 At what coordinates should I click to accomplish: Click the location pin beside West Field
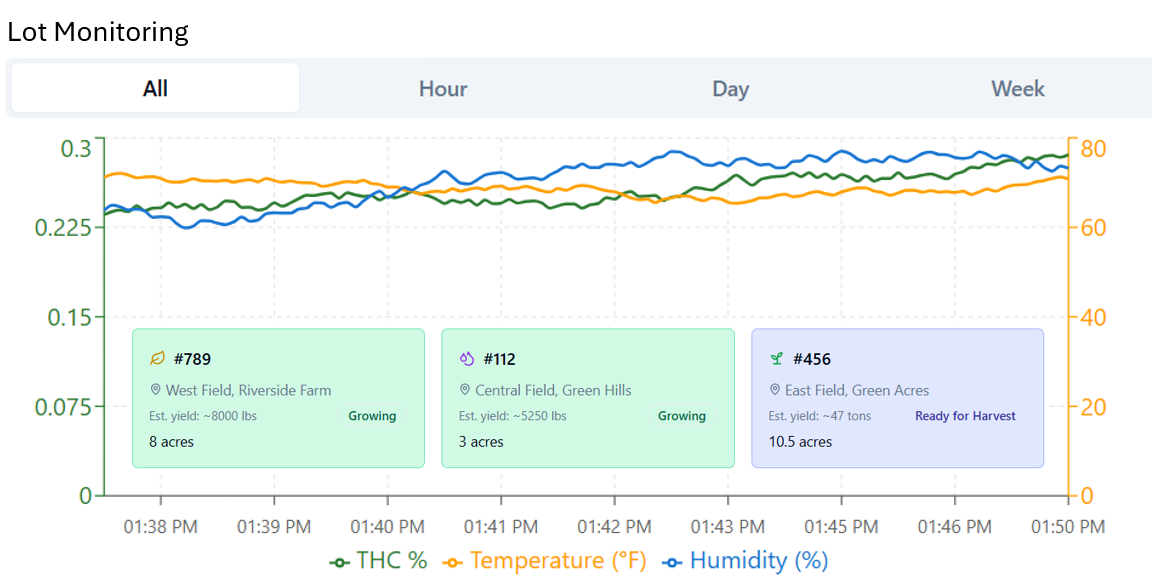pos(155,389)
